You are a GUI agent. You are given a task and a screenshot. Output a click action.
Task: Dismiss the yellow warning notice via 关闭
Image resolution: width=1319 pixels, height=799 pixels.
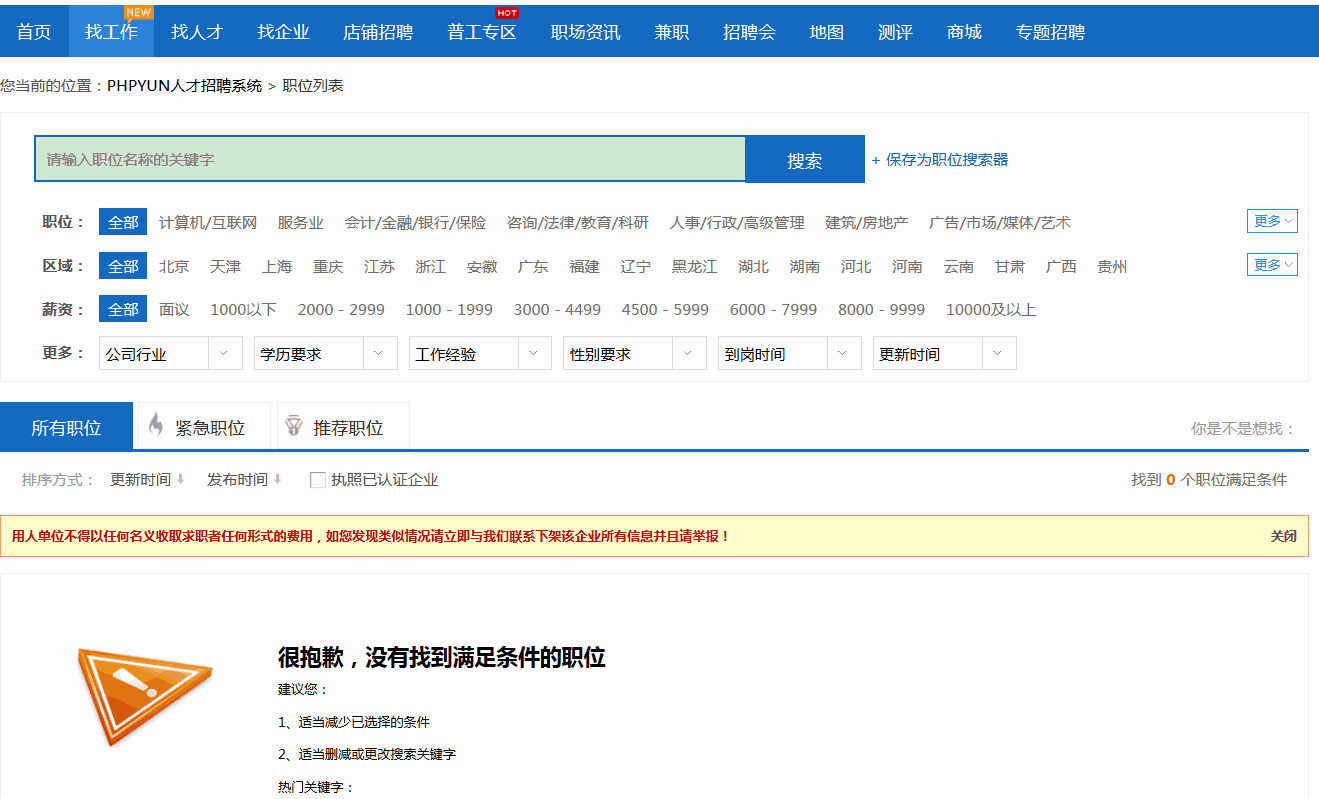(1283, 536)
